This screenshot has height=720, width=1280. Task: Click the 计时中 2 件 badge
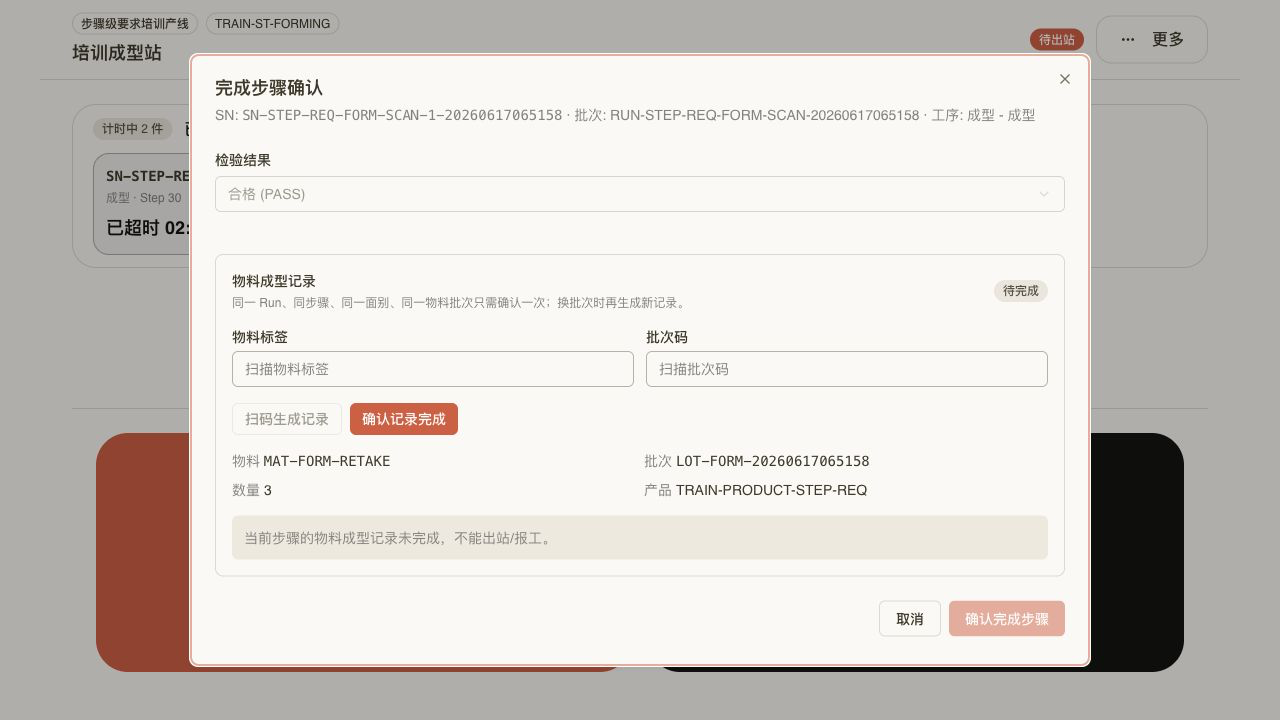click(133, 129)
